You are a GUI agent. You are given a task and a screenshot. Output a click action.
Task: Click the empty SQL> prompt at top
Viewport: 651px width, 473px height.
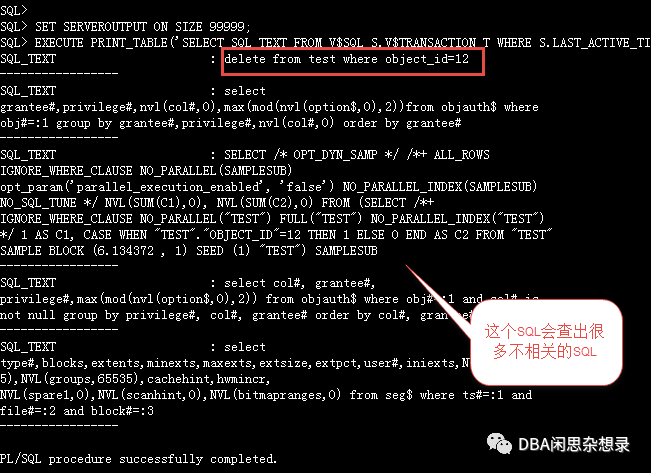point(13,10)
